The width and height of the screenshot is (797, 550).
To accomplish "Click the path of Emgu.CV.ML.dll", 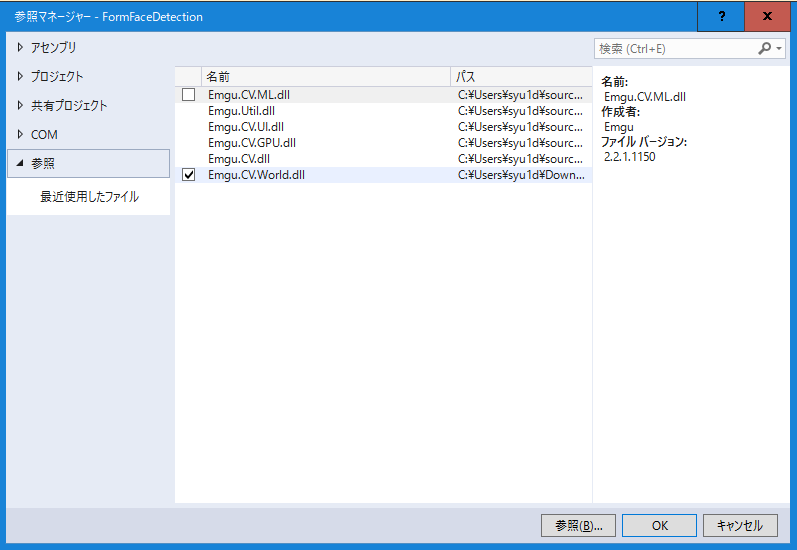I will pos(520,95).
